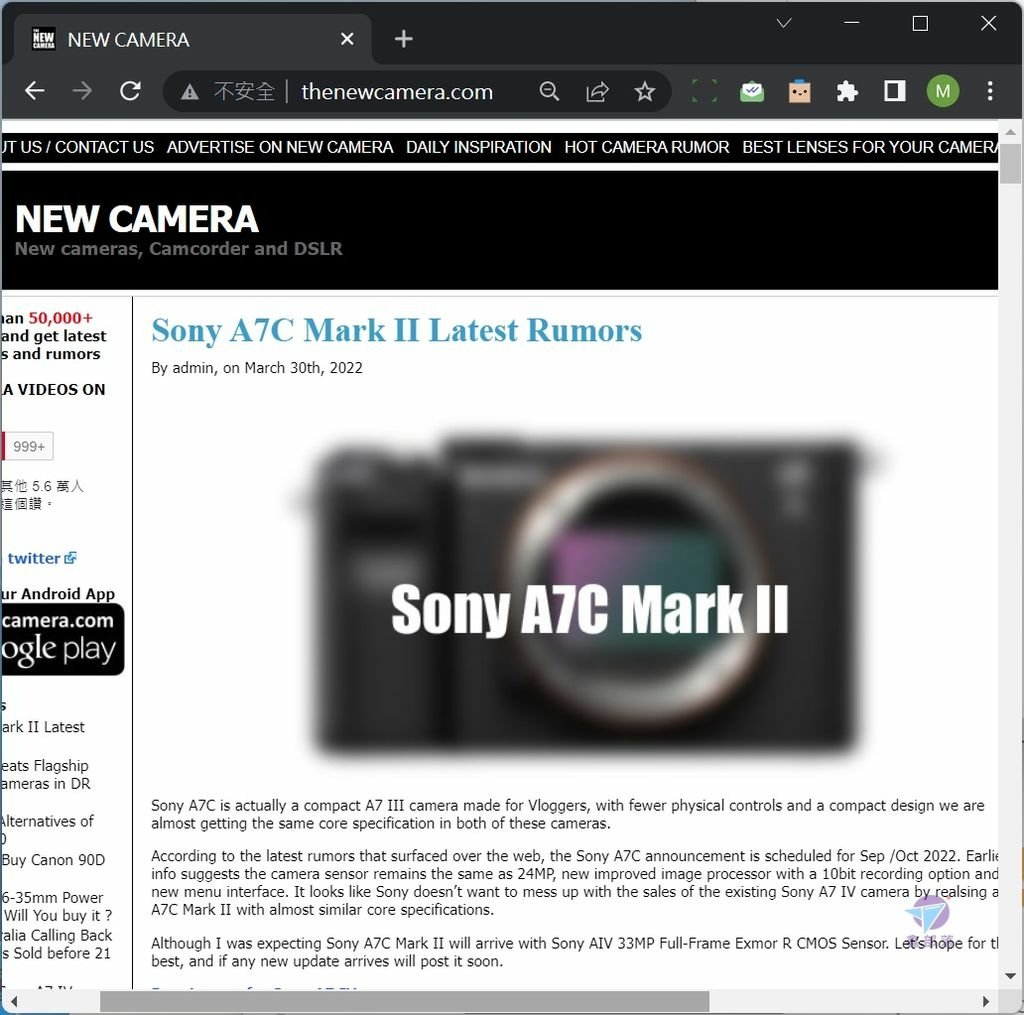The width and height of the screenshot is (1024, 1015).
Task: Open the Extensions puzzle piece menu
Action: [847, 91]
